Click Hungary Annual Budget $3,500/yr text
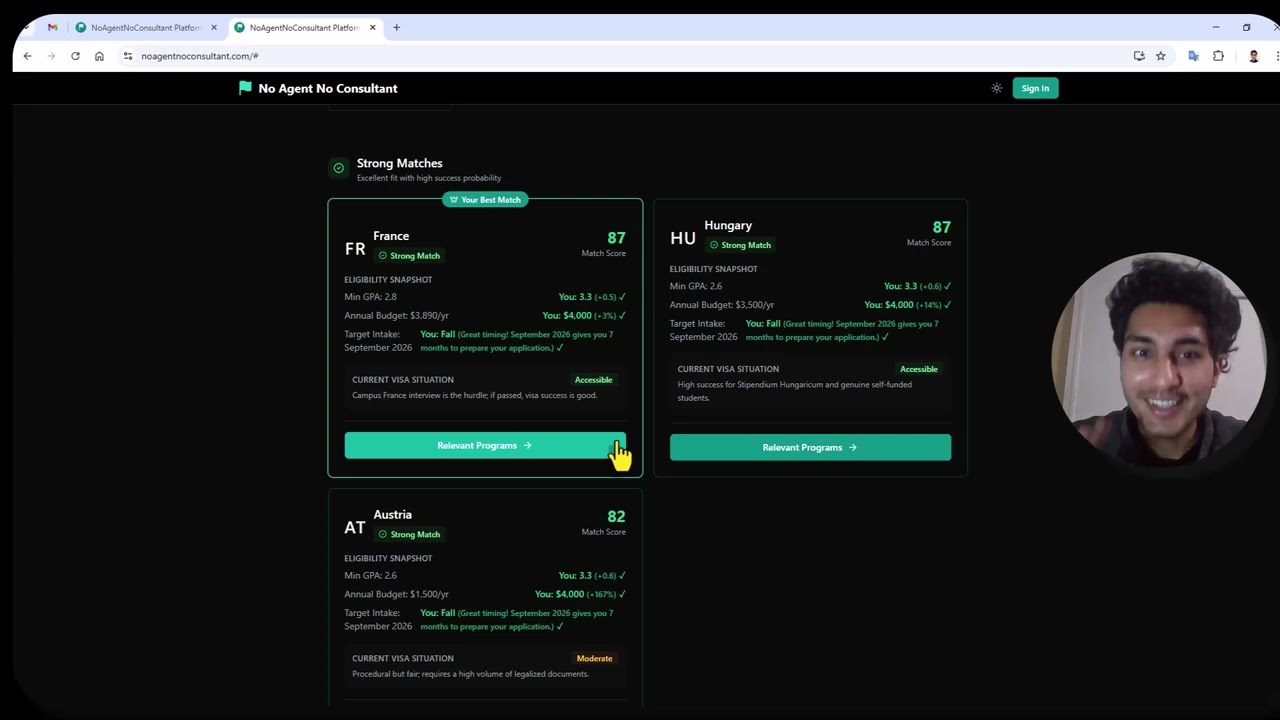The width and height of the screenshot is (1280, 720). click(722, 305)
